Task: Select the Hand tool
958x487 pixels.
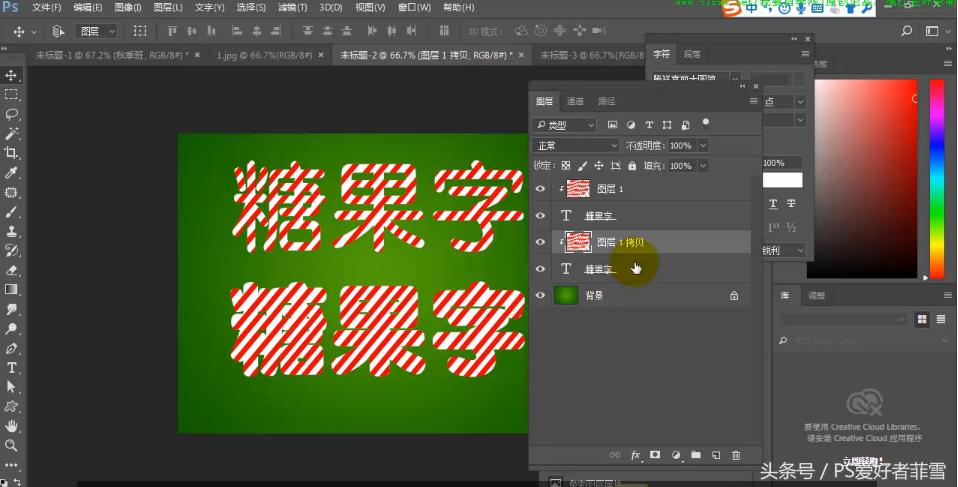Action: click(x=11, y=426)
